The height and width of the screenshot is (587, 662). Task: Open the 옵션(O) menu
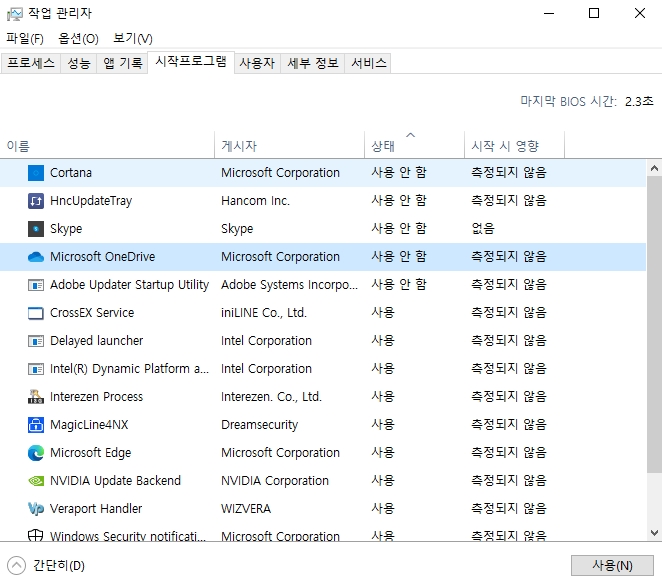(78, 38)
